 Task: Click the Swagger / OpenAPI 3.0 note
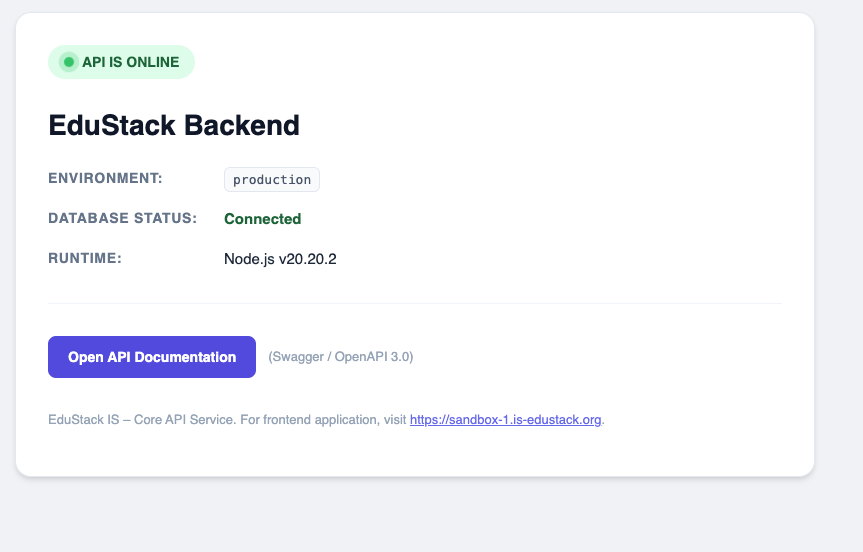click(341, 357)
